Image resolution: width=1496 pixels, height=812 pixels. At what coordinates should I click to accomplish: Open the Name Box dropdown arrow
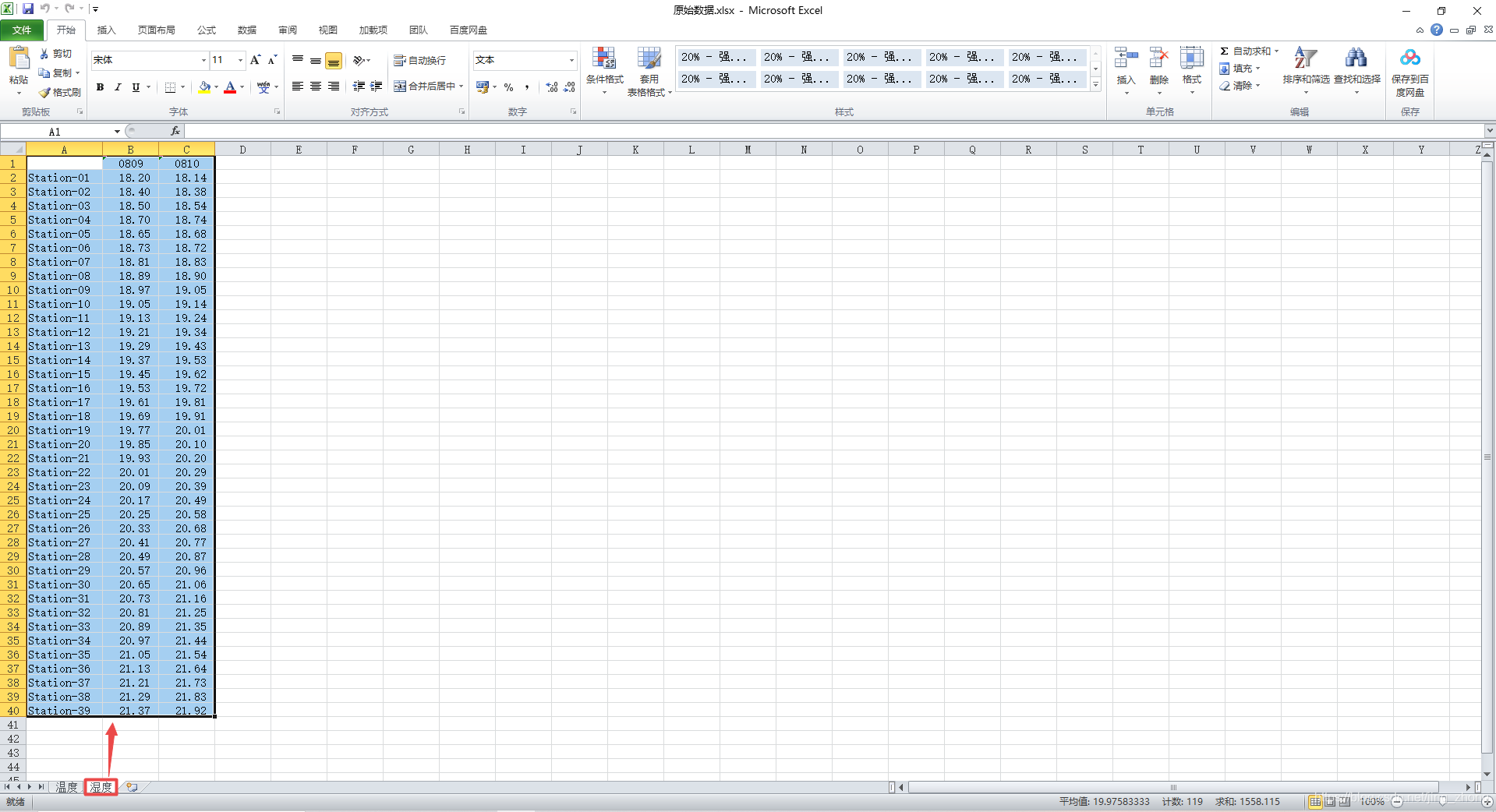(x=117, y=132)
